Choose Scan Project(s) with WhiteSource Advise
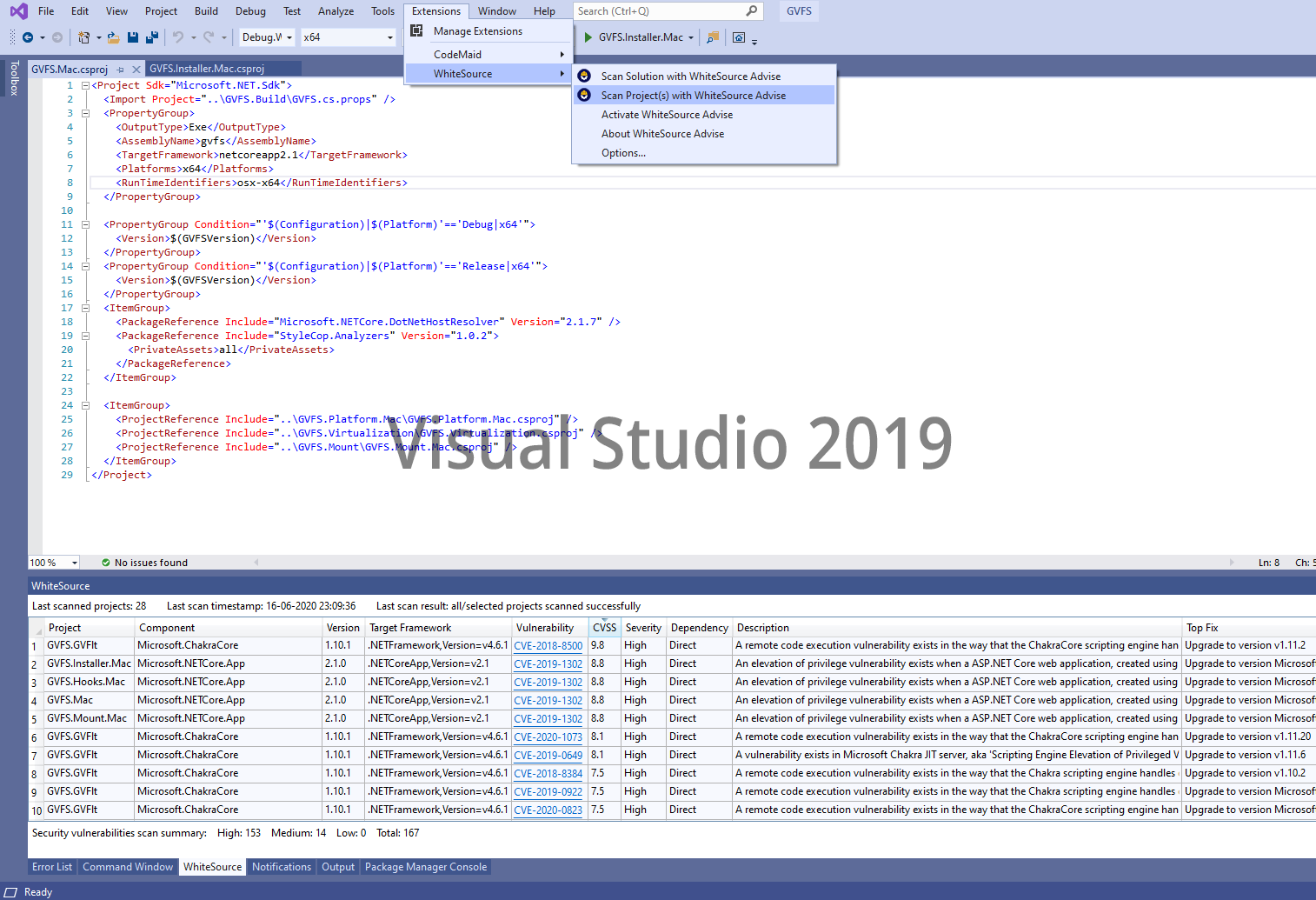Image resolution: width=1316 pixels, height=900 pixels. click(704, 96)
